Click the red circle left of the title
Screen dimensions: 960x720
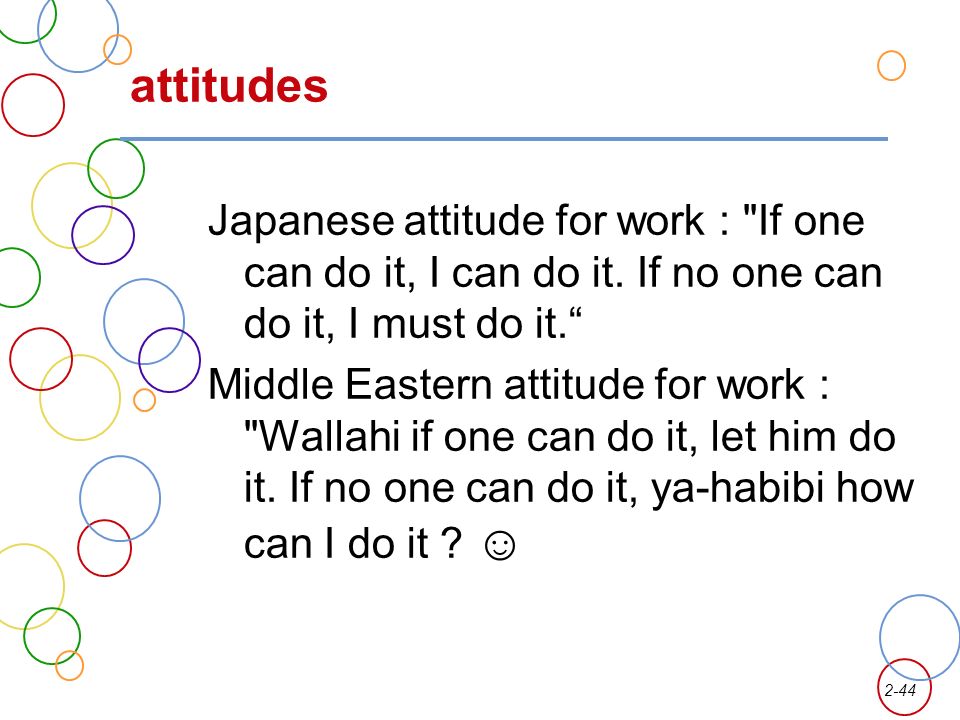pos(33,105)
